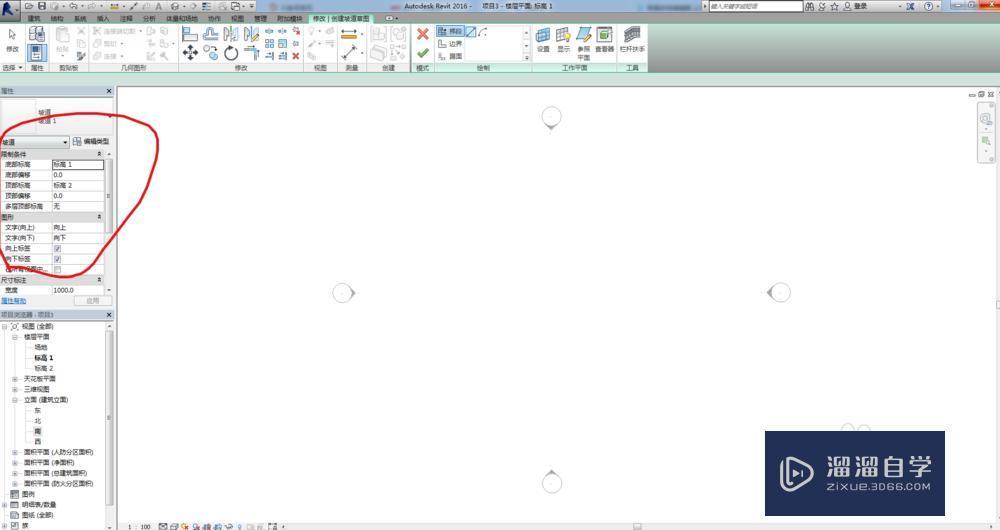Screen dimensions: 1000x530
Task: Click the Undo arrow in quick access toolbar
Action: 73,6
